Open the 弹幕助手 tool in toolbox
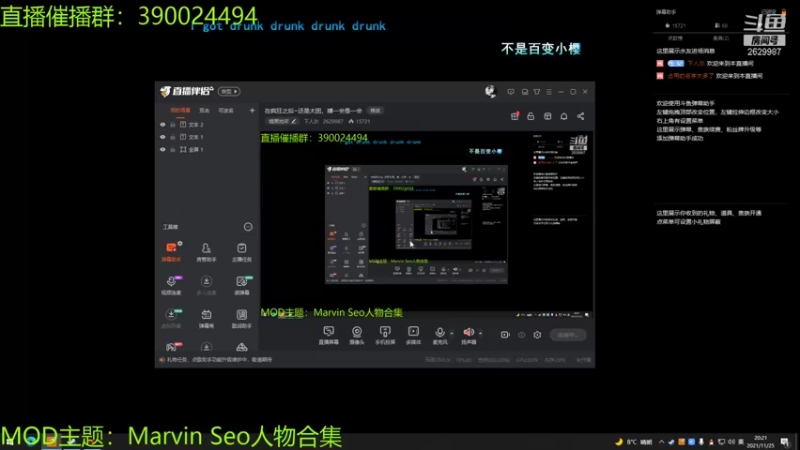Screen dimensions: 800x450 pyautogui.click(x=171, y=252)
